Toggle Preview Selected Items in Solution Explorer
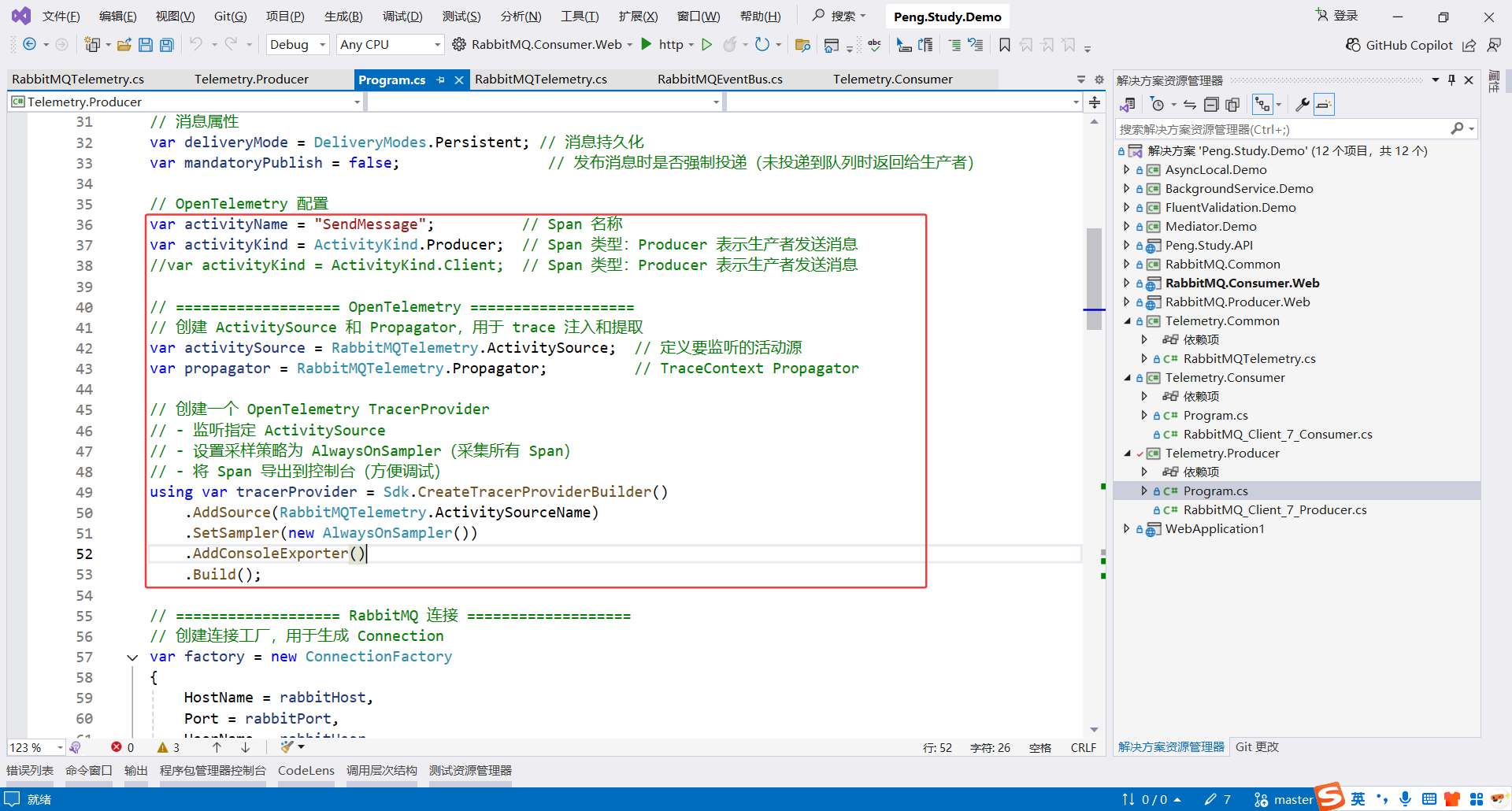This screenshot has height=811, width=1512. pyautogui.click(x=1324, y=105)
